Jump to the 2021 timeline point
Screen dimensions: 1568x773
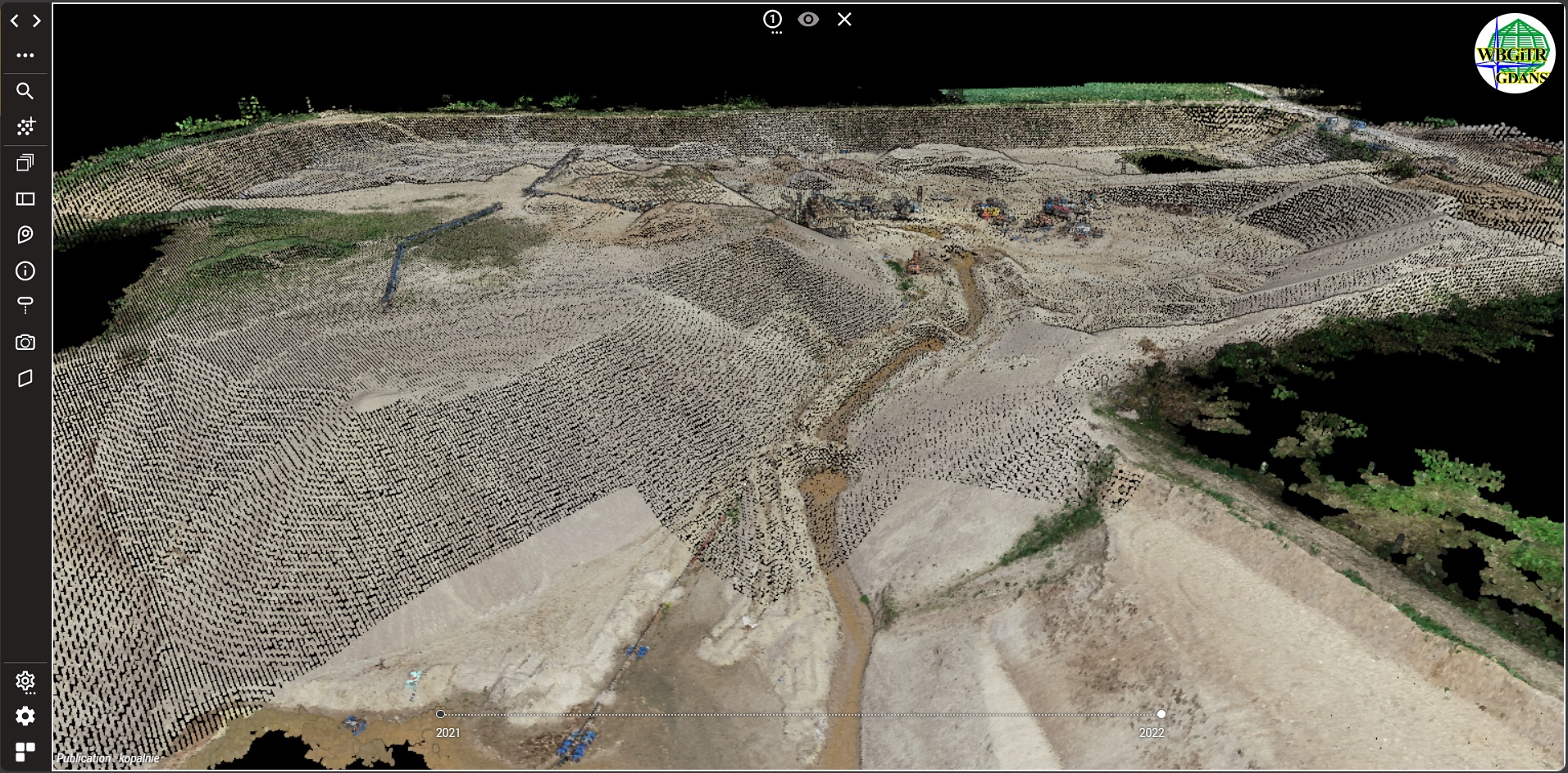pos(441,714)
